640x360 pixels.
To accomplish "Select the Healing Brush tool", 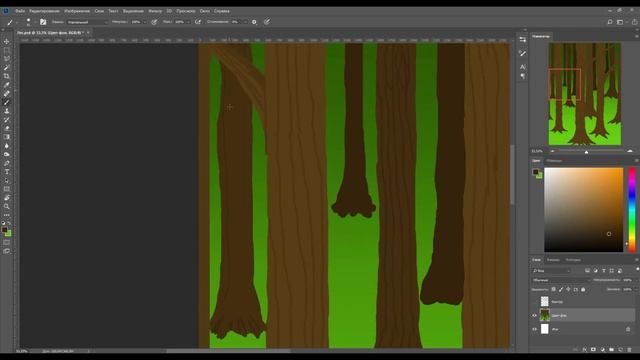I will coord(7,93).
